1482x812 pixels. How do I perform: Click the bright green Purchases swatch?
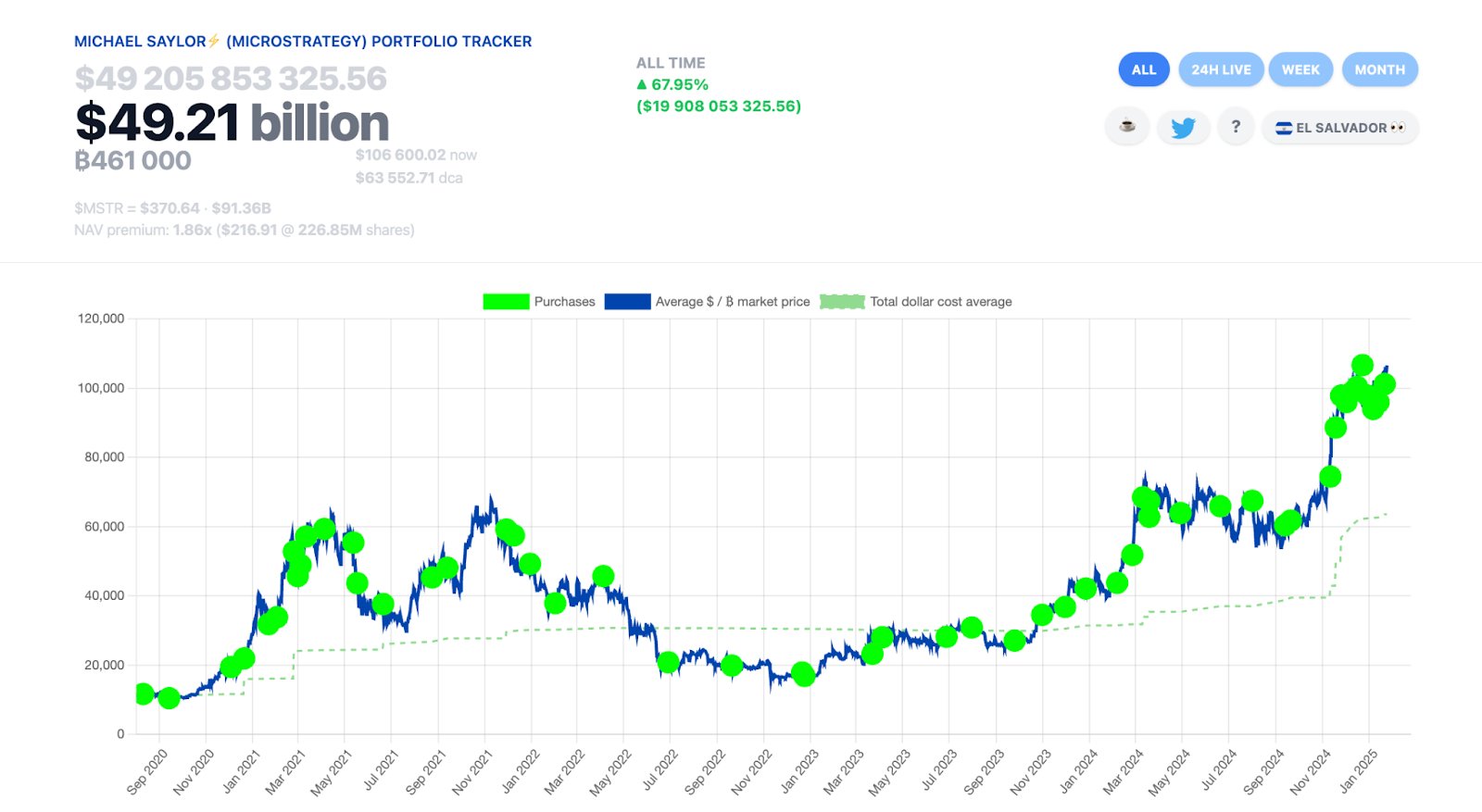(x=506, y=302)
